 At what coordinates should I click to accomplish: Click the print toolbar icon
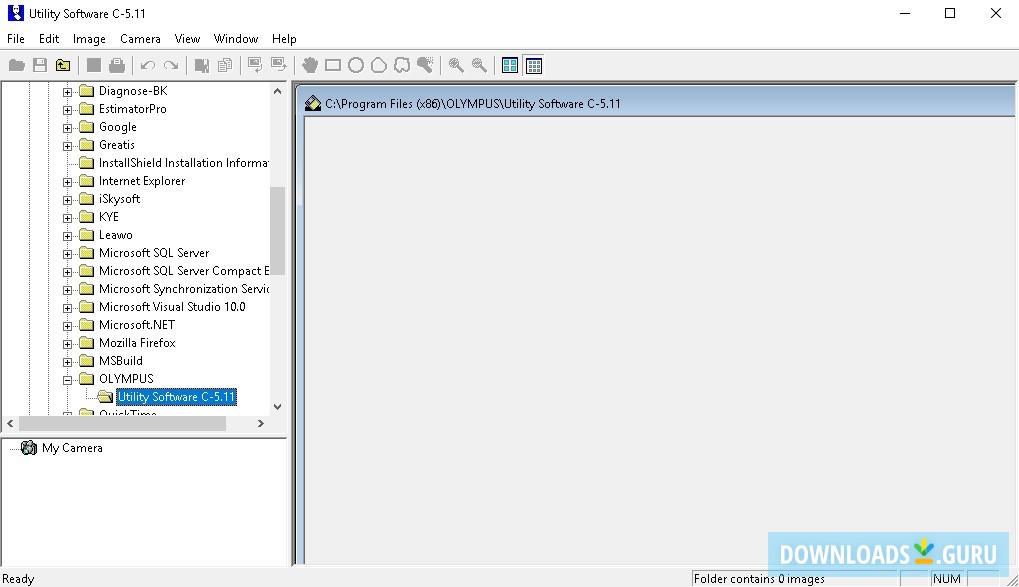click(117, 65)
